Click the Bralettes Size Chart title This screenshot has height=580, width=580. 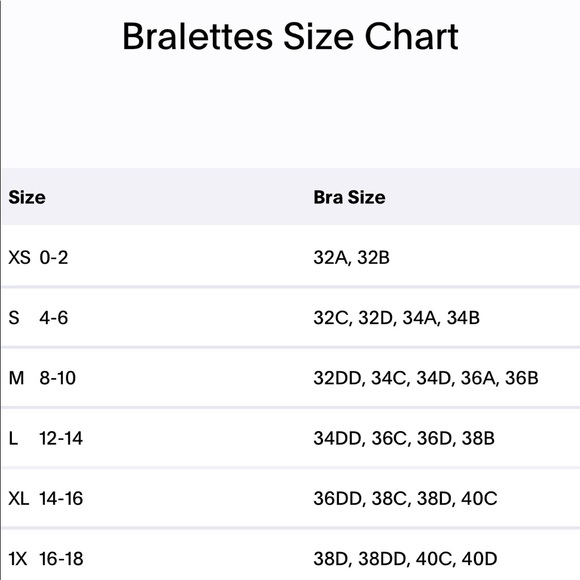(x=290, y=36)
